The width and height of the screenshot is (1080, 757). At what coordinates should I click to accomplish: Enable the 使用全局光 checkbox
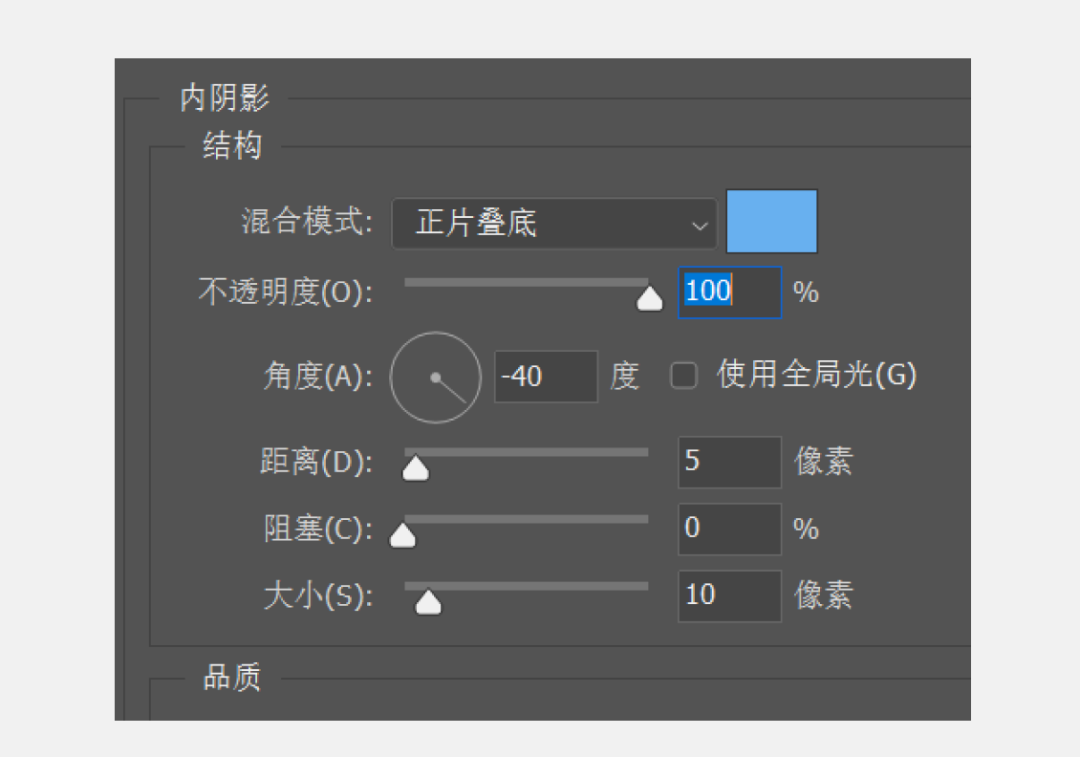click(683, 376)
